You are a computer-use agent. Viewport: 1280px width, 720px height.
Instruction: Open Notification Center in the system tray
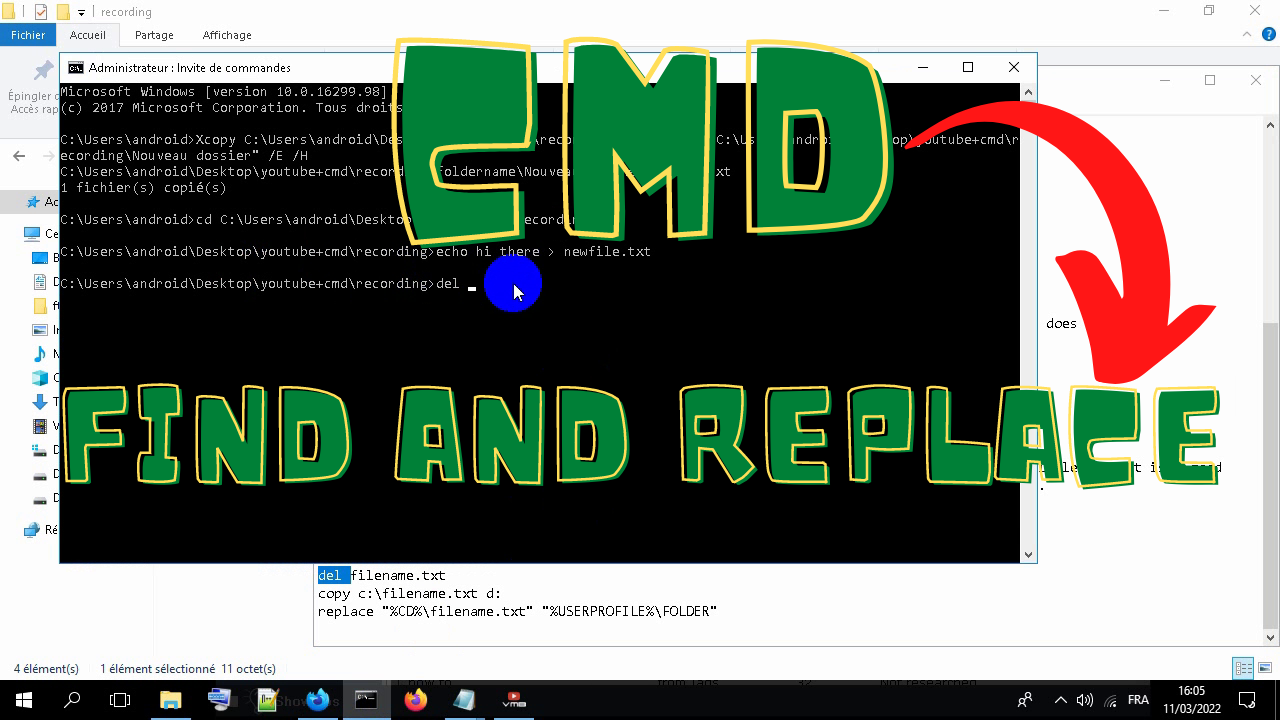point(1246,700)
